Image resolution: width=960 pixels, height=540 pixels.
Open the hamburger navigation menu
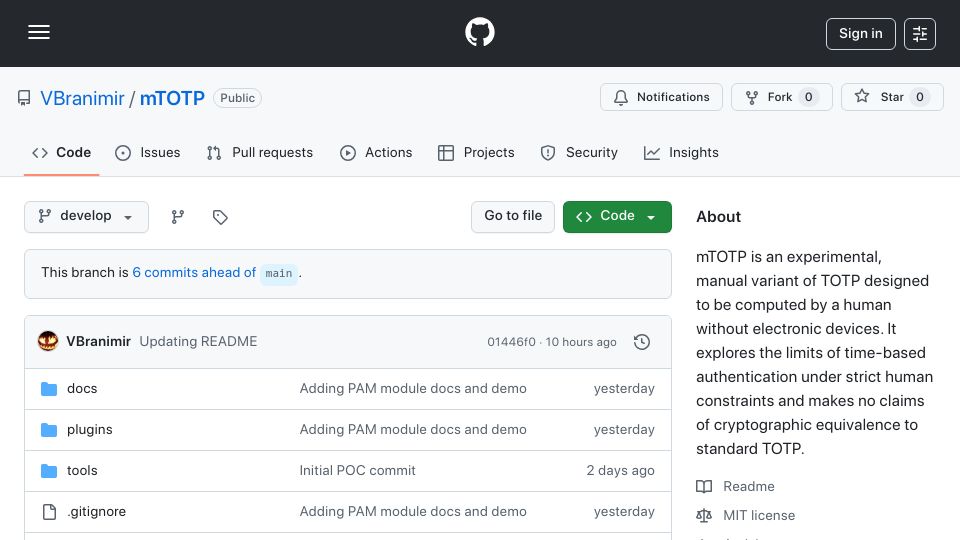[x=39, y=32]
